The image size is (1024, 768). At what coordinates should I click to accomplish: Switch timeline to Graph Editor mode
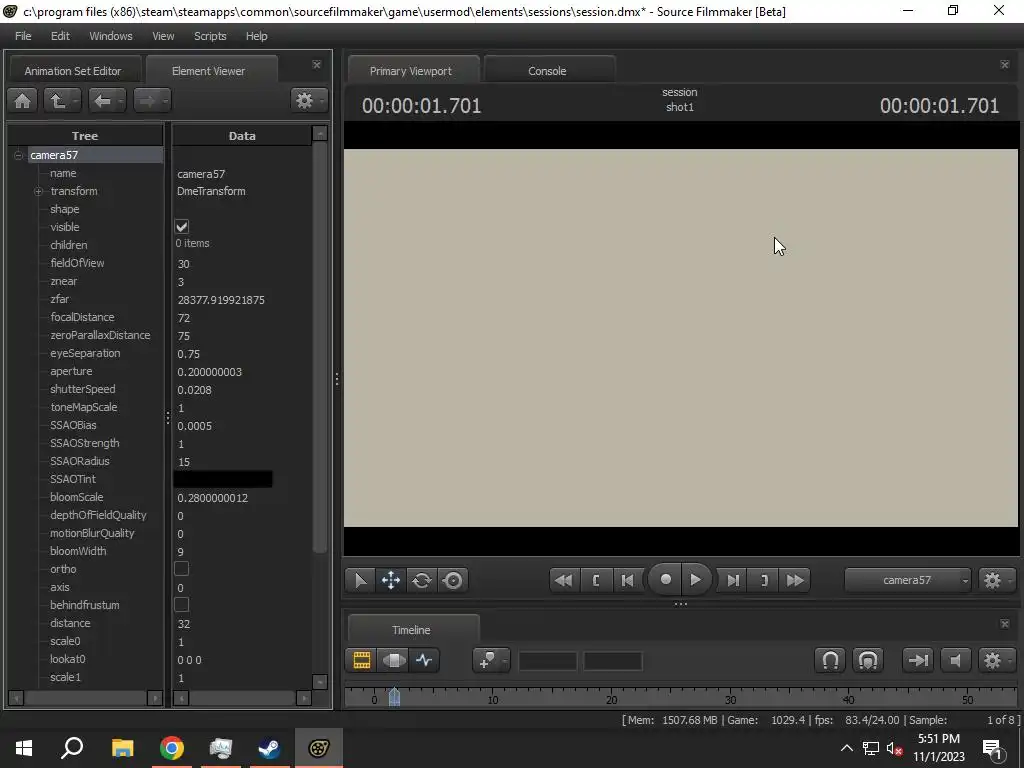point(424,660)
